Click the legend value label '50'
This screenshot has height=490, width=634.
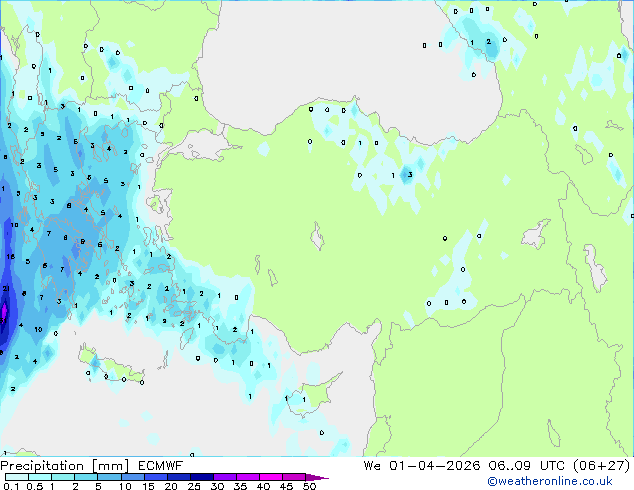(310, 486)
